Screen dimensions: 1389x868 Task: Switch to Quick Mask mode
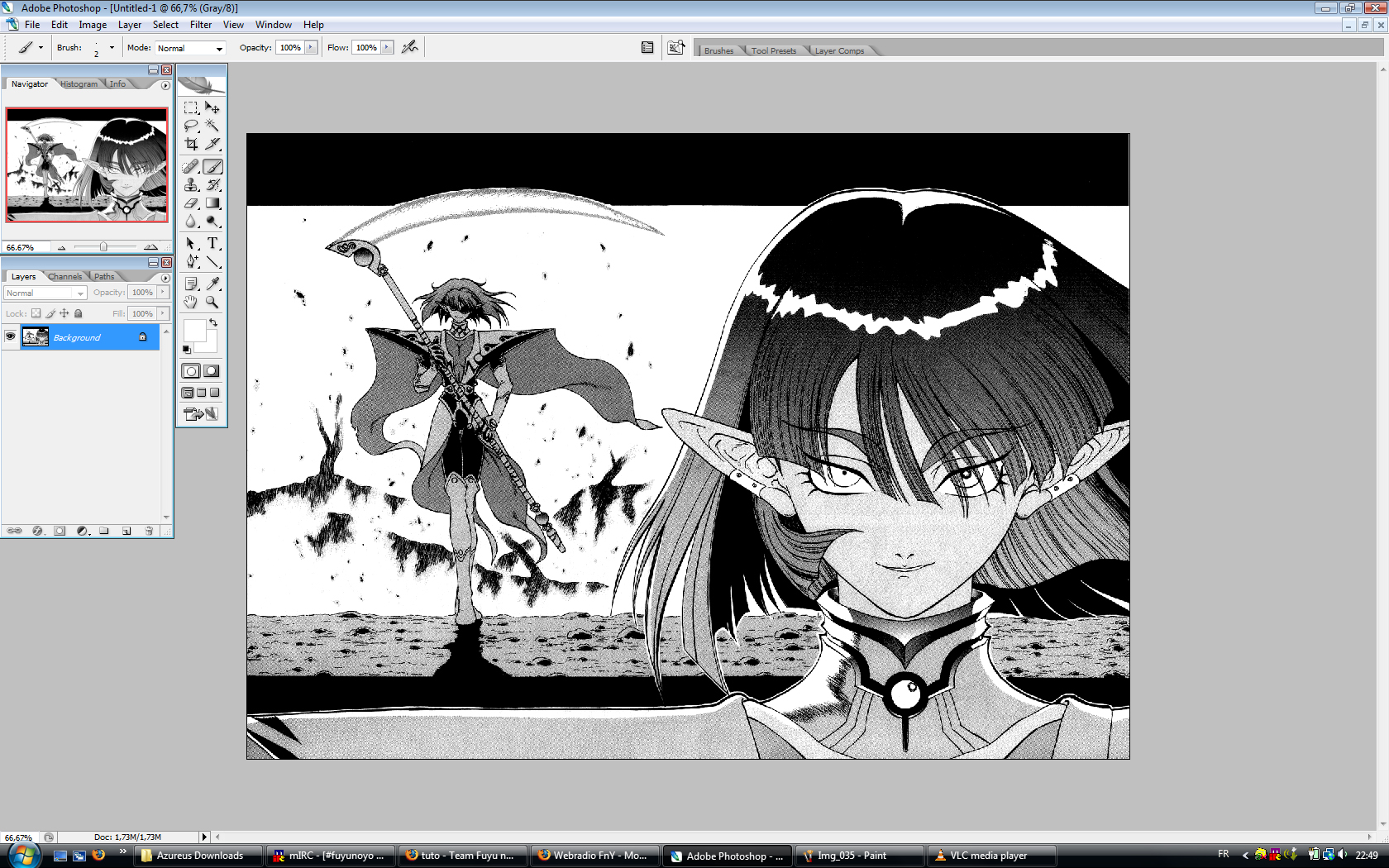[212, 371]
